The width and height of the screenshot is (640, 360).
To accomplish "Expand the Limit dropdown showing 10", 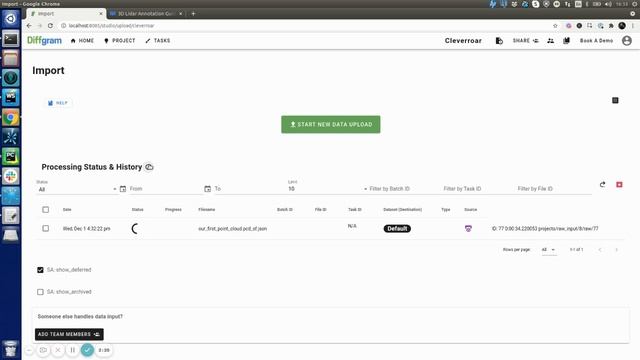I will pos(327,189).
